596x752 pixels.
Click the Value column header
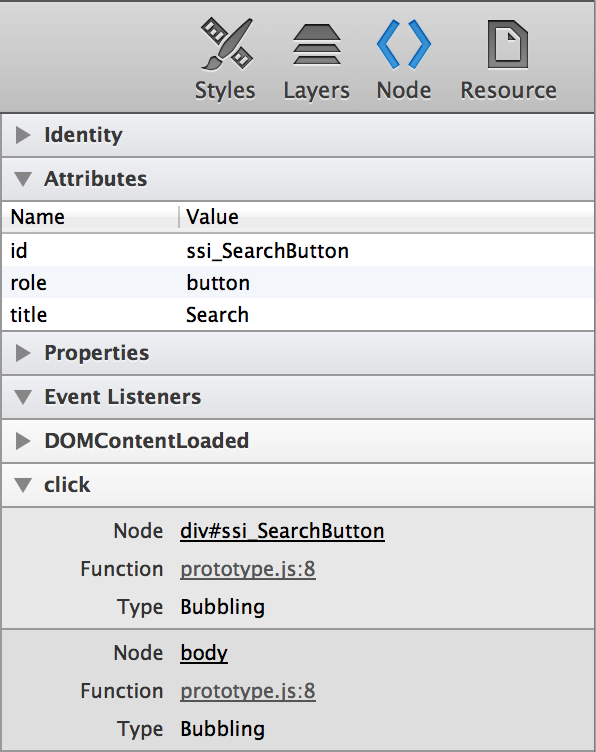(386, 217)
